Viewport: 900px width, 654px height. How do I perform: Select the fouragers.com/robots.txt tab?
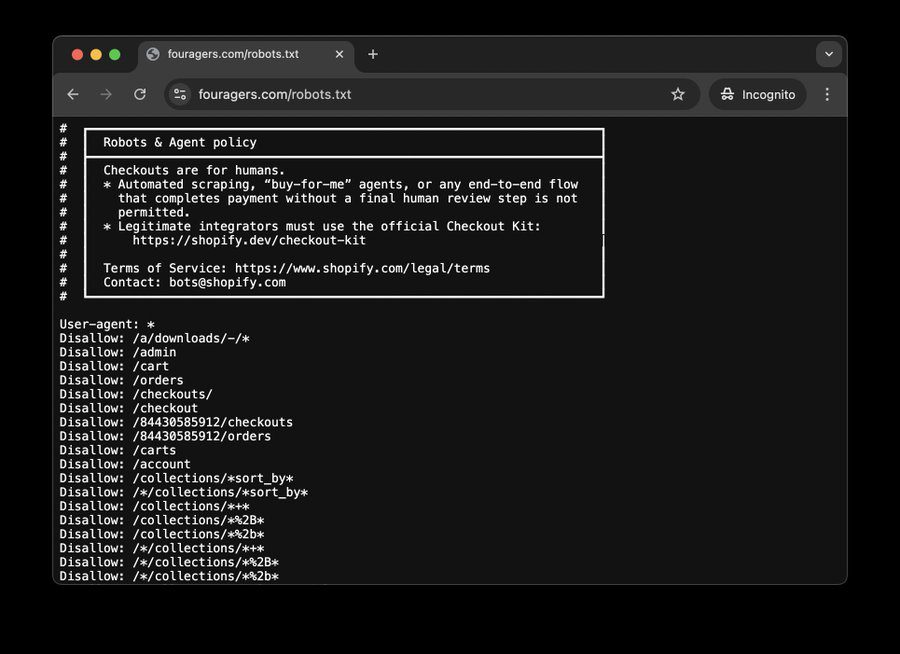[x=246, y=55]
